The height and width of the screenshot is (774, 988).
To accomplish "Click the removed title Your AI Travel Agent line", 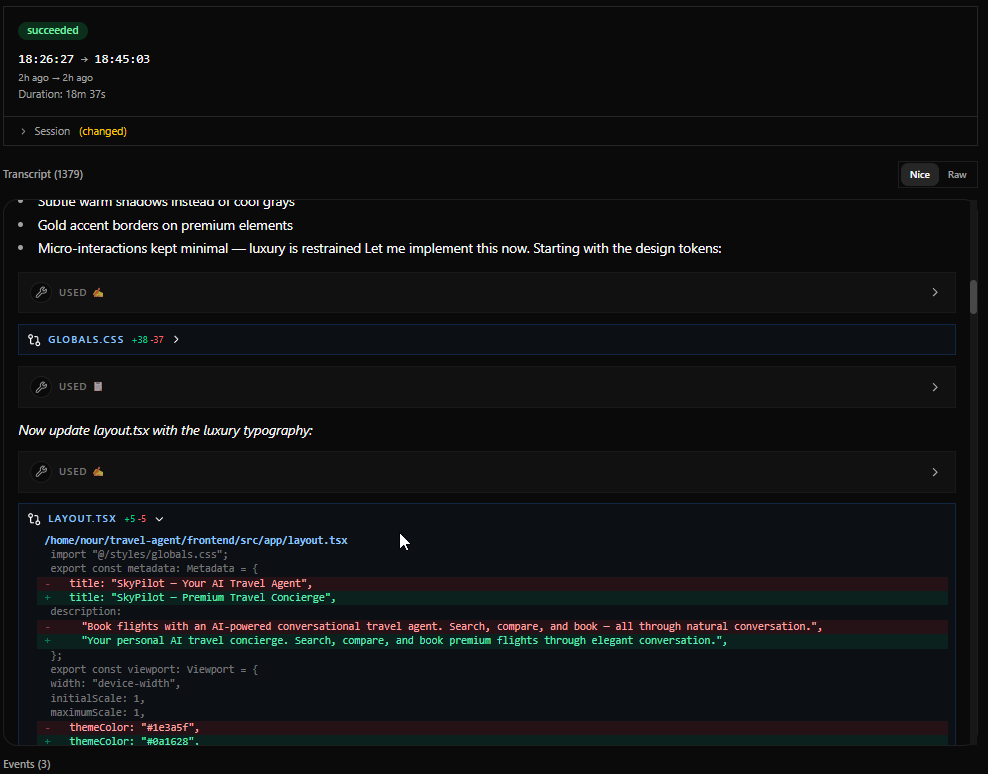I will pos(492,584).
